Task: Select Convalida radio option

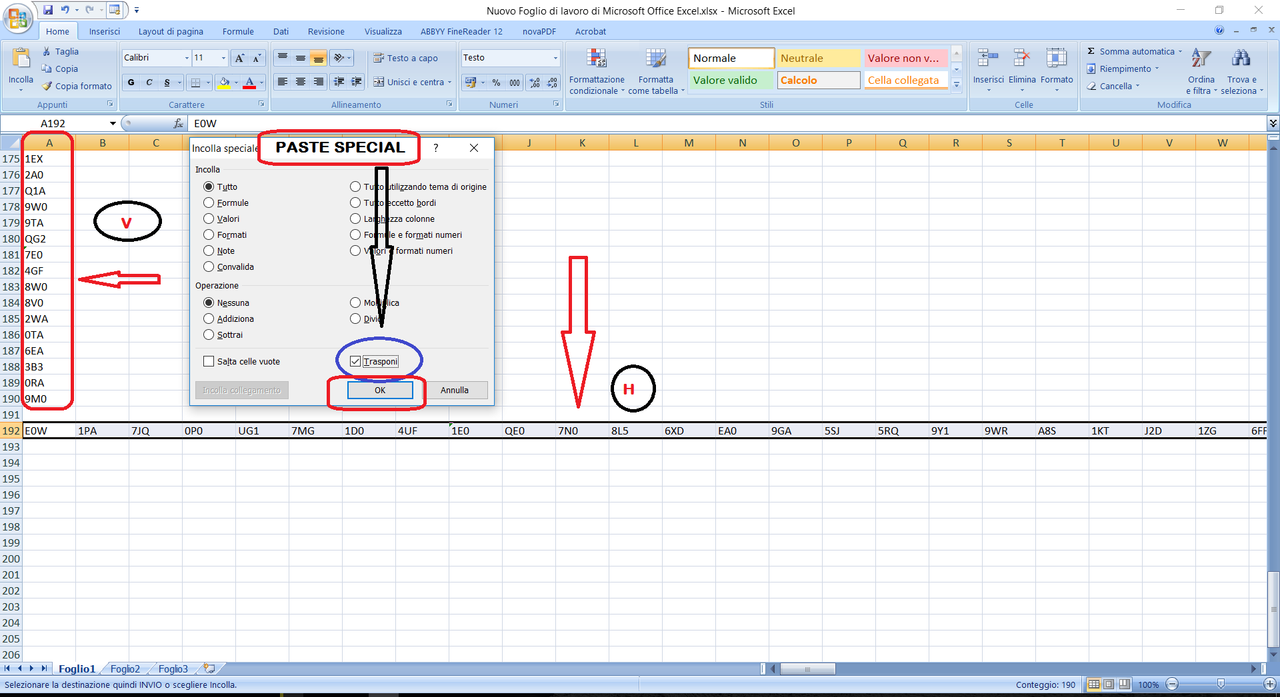Action: tap(209, 267)
